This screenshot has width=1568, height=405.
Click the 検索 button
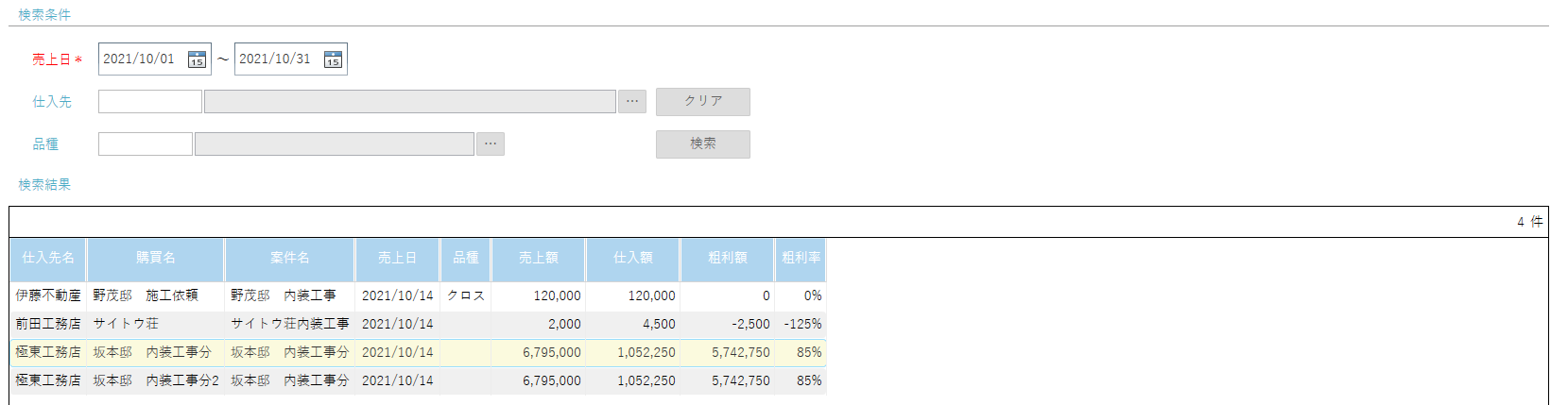(702, 143)
